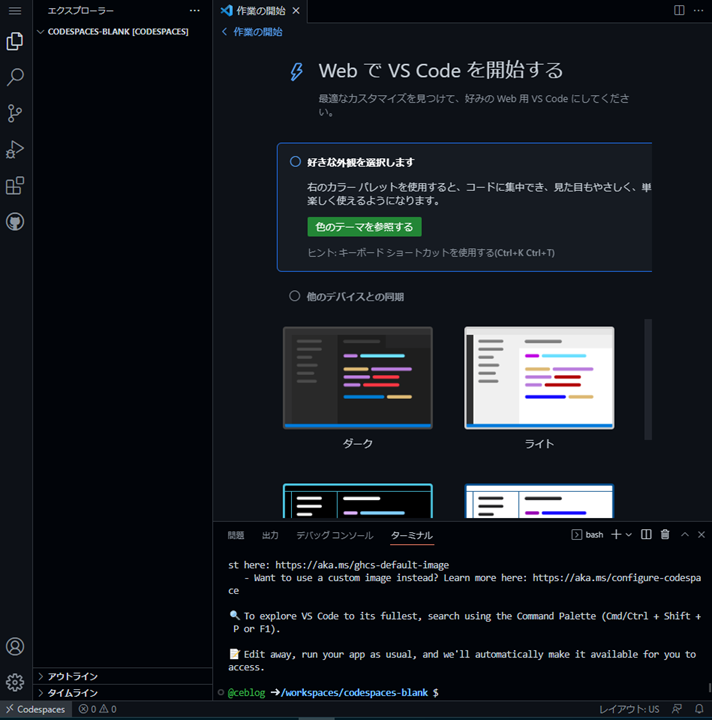
Task: Open Codespaces remote indicator in status bar
Action: [x=36, y=709]
